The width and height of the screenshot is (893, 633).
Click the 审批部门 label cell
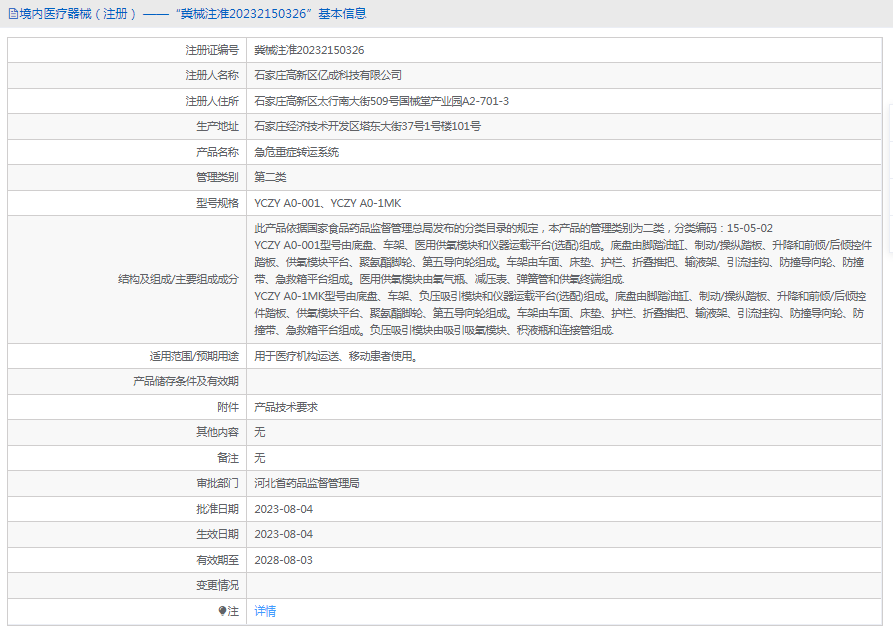[x=127, y=483]
